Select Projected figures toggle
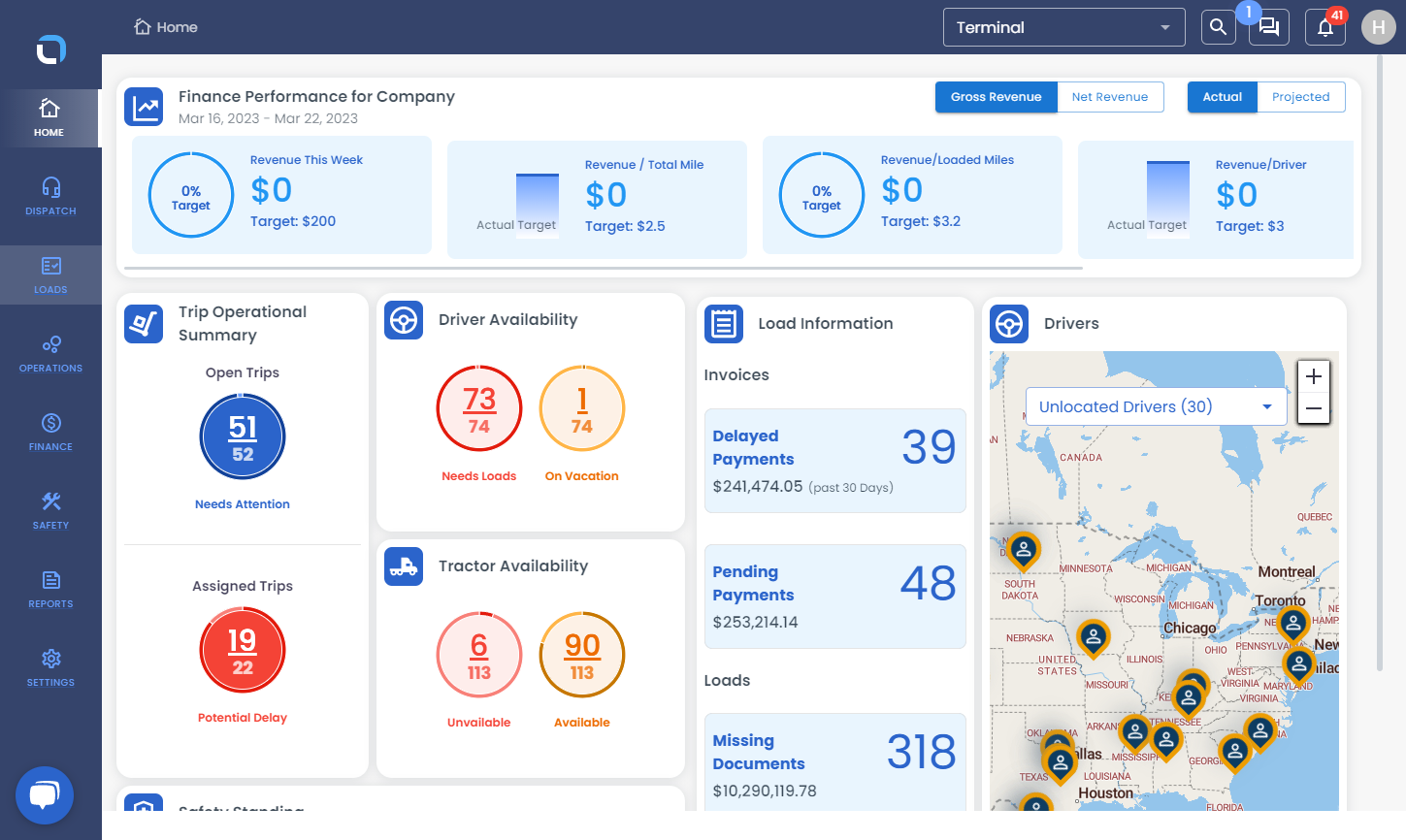The height and width of the screenshot is (840, 1406). 1301,97
